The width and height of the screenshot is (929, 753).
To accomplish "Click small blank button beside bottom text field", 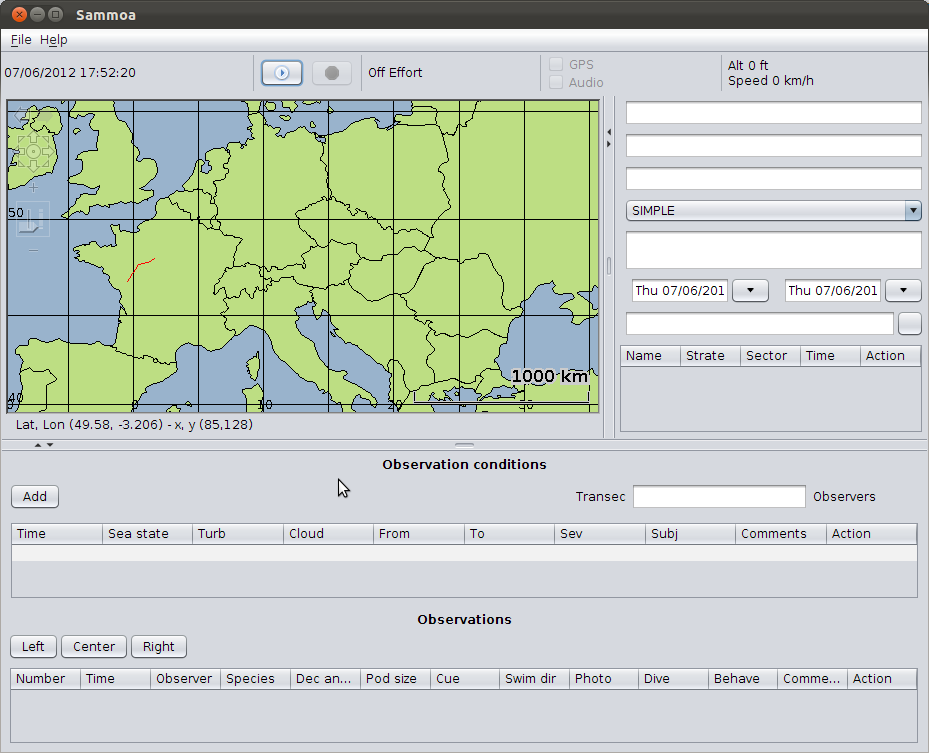I will pos(909,323).
